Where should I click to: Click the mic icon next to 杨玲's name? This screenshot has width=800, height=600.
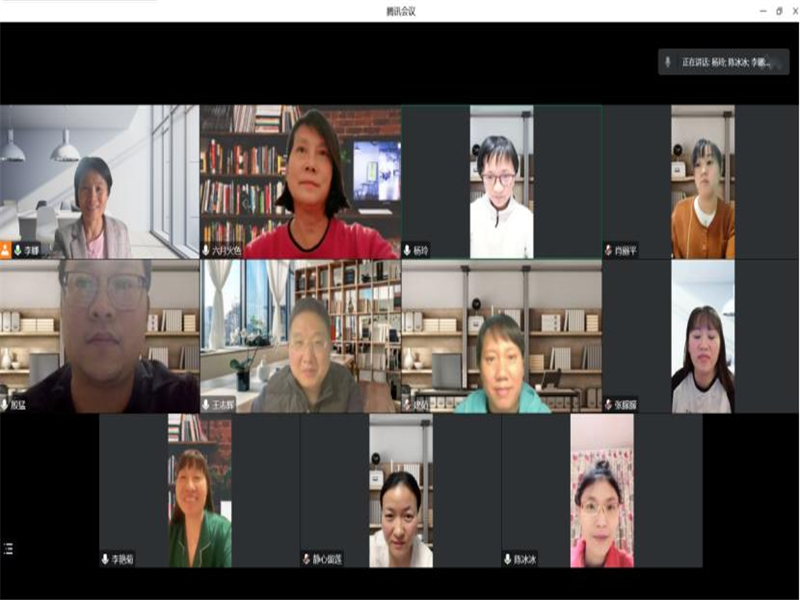[x=408, y=250]
